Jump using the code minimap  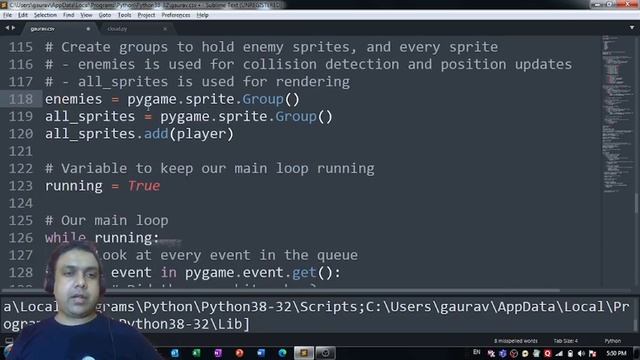617,114
